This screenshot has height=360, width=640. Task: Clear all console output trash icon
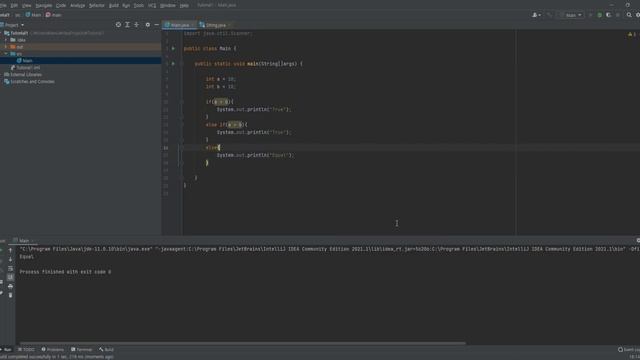tap(10, 295)
